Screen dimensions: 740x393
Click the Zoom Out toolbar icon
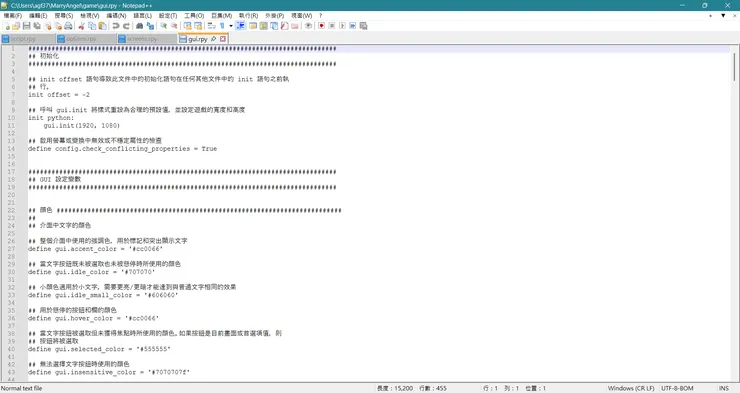[x=174, y=26]
